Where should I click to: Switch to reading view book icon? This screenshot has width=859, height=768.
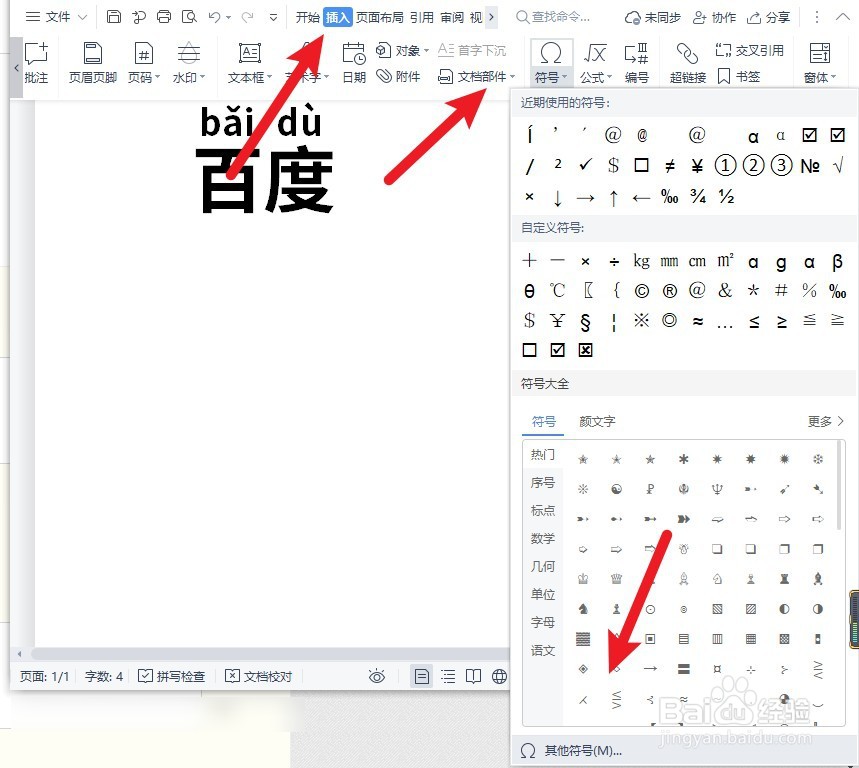tap(473, 677)
